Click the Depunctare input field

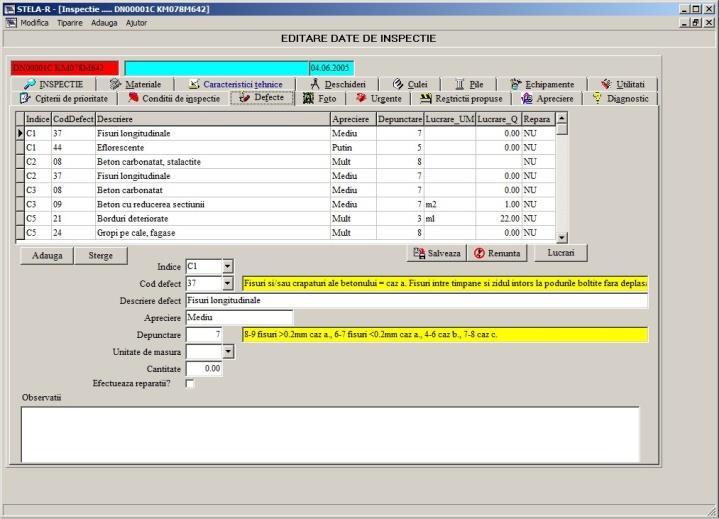204,334
